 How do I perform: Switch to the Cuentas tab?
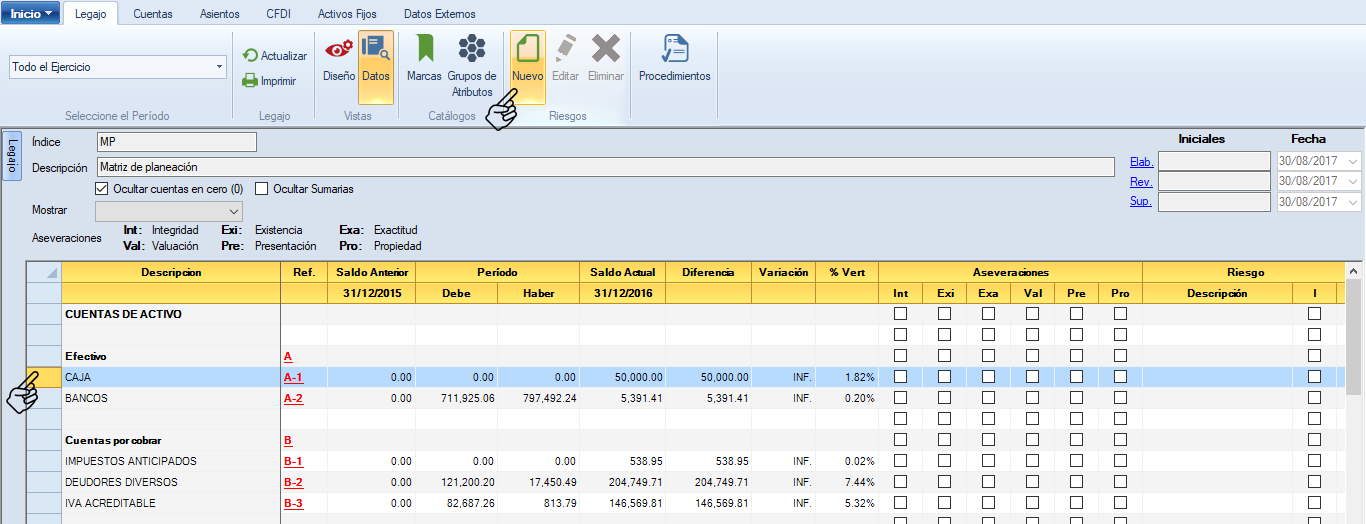[153, 14]
